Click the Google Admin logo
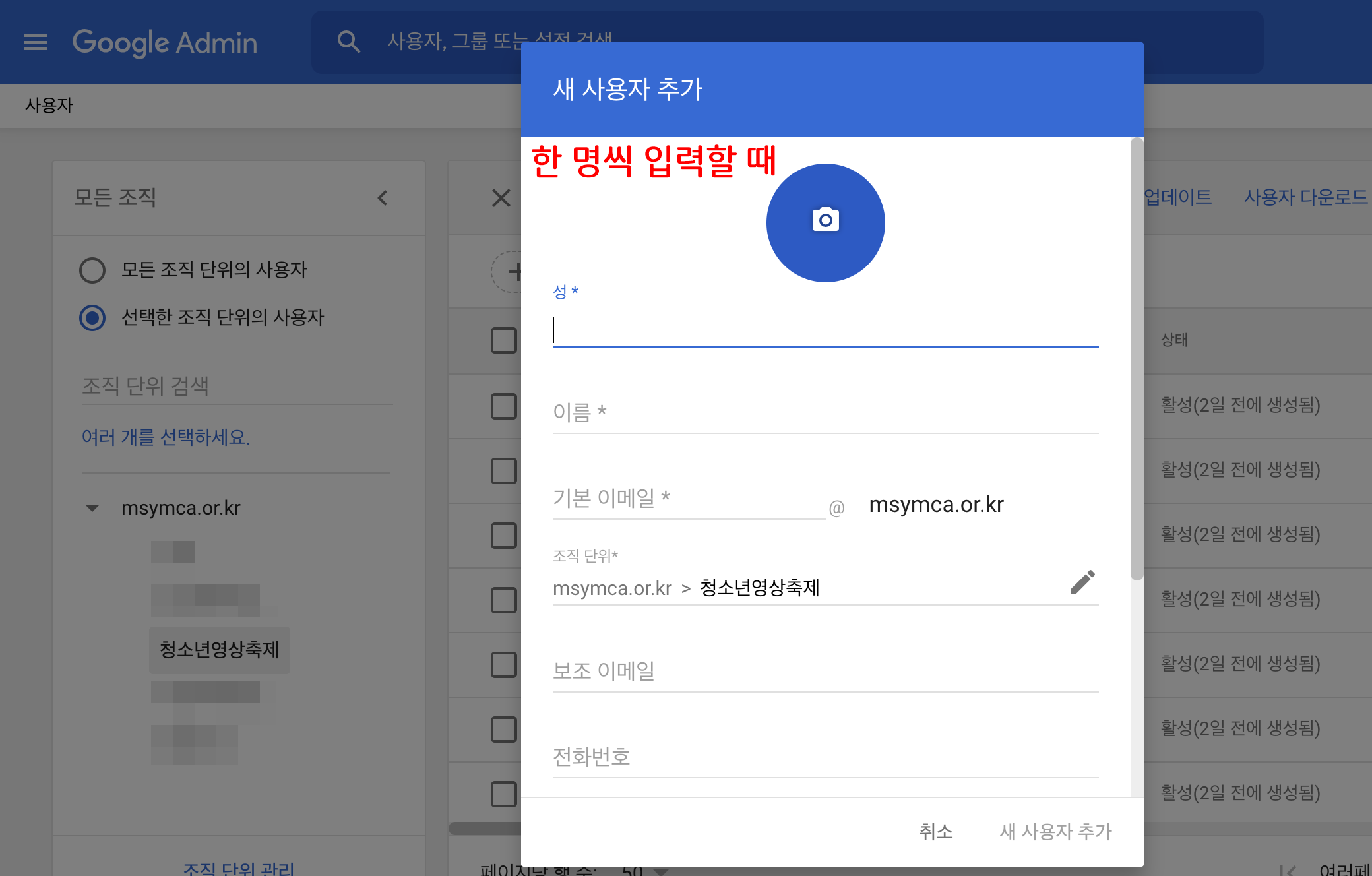Image resolution: width=1372 pixels, height=876 pixels. click(165, 42)
